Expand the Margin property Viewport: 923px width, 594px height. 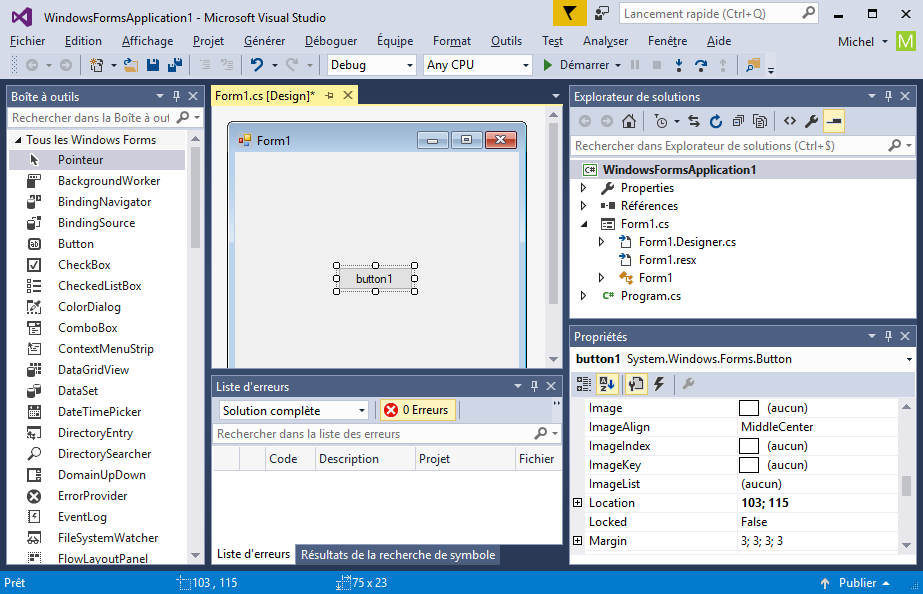pos(577,540)
